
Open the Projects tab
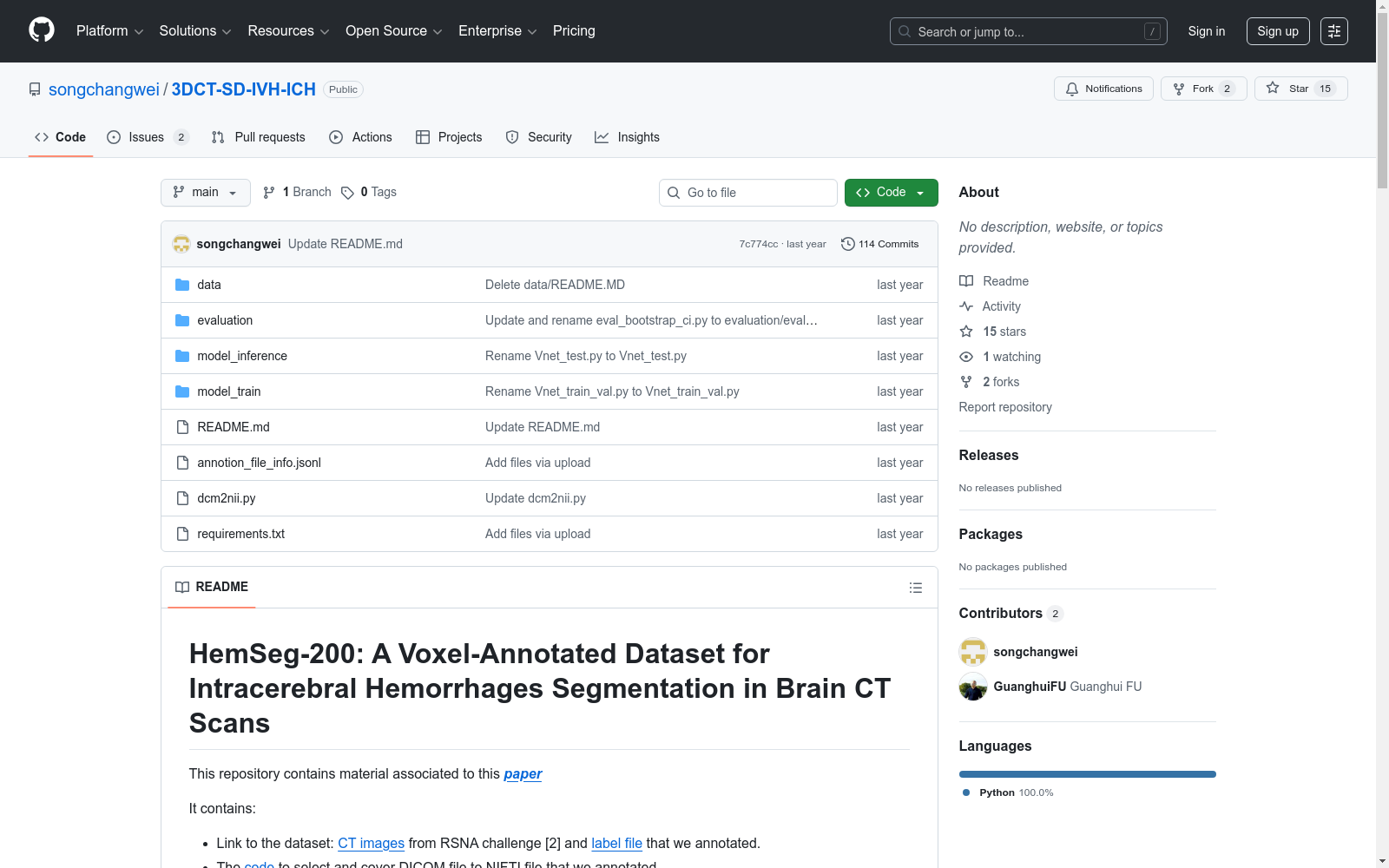click(449, 137)
